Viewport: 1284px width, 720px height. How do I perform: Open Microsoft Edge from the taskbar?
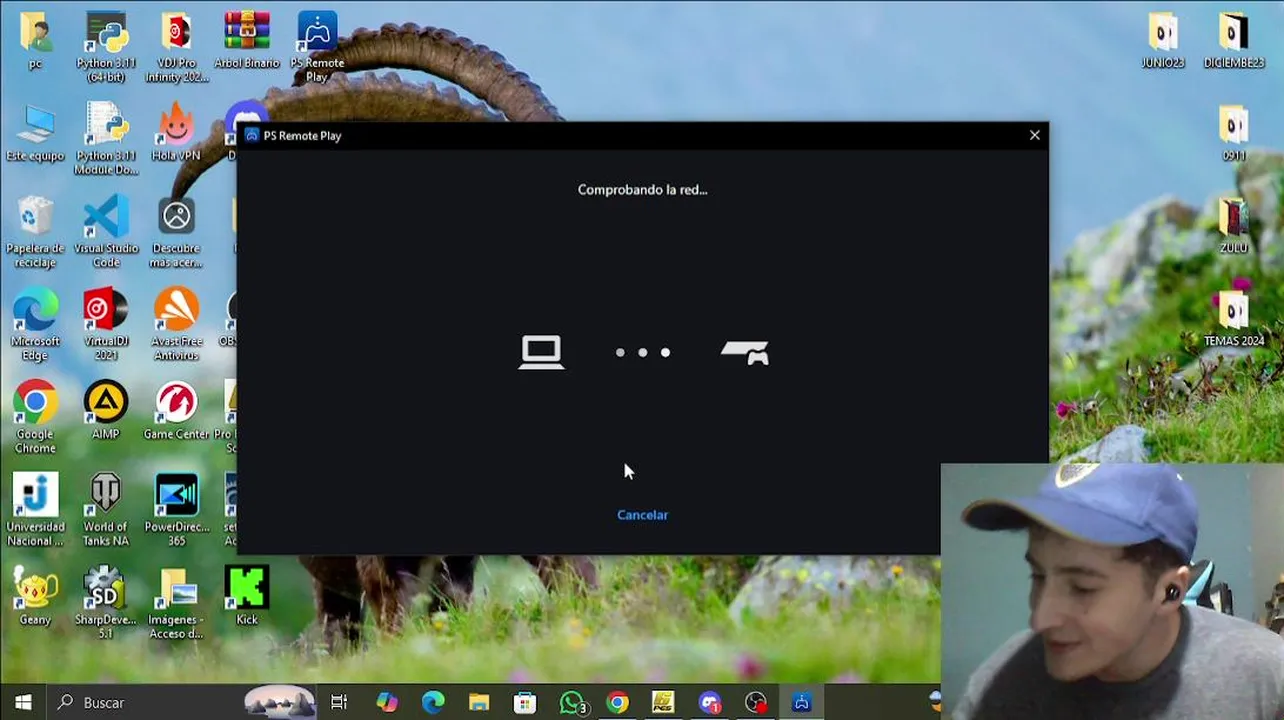click(x=433, y=702)
